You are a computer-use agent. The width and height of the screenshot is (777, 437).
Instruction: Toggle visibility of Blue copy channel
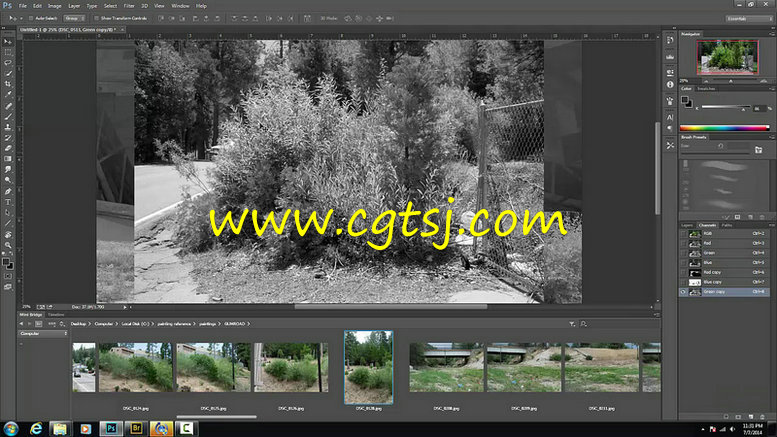click(x=683, y=282)
